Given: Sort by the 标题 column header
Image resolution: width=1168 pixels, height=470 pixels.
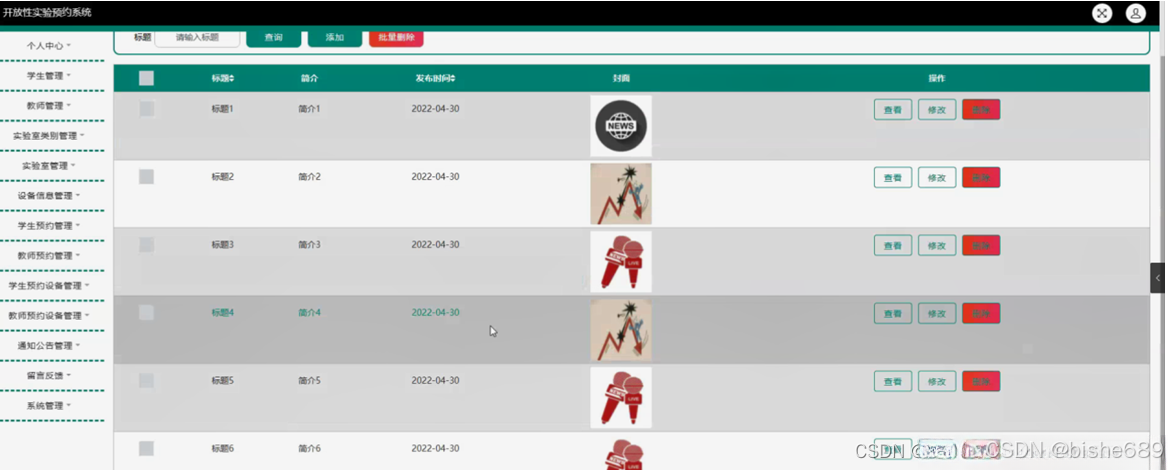Looking at the screenshot, I should (x=223, y=78).
